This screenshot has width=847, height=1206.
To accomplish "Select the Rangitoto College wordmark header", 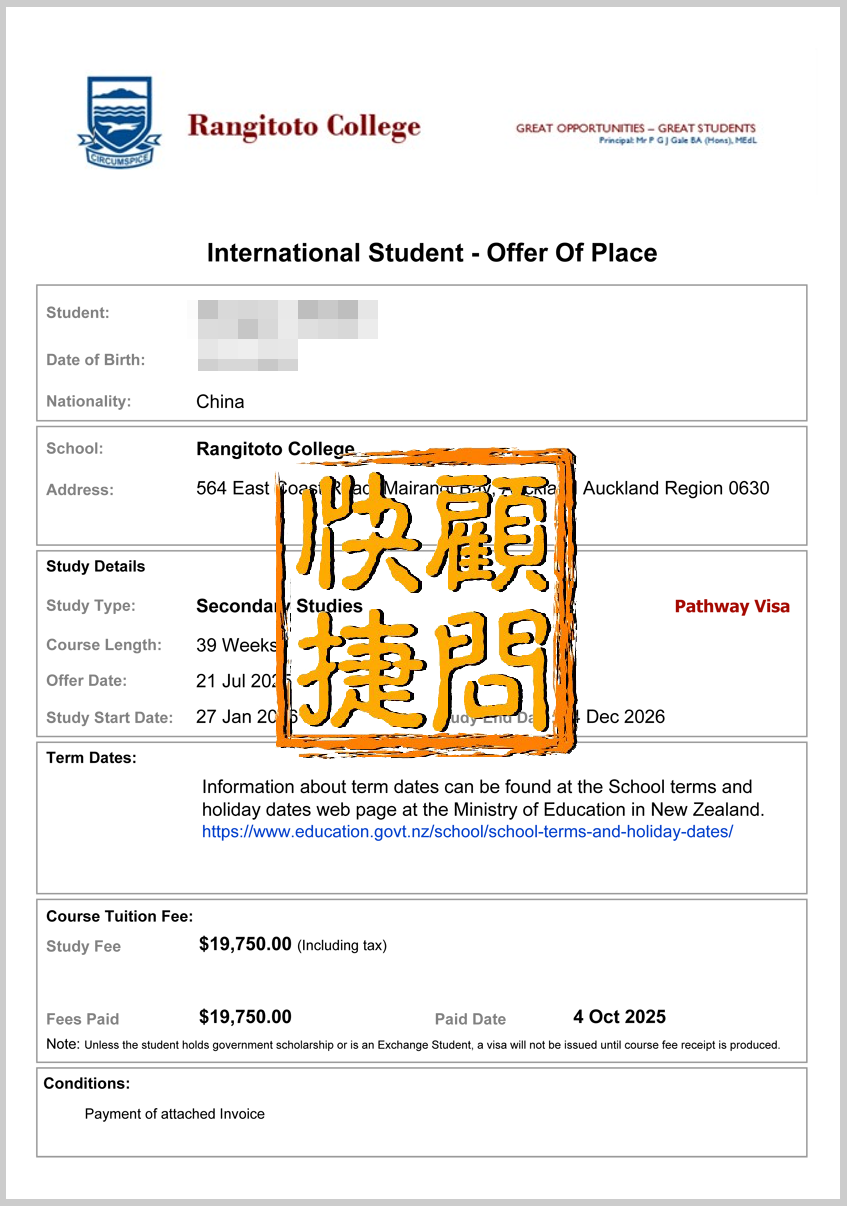I will click(x=303, y=128).
